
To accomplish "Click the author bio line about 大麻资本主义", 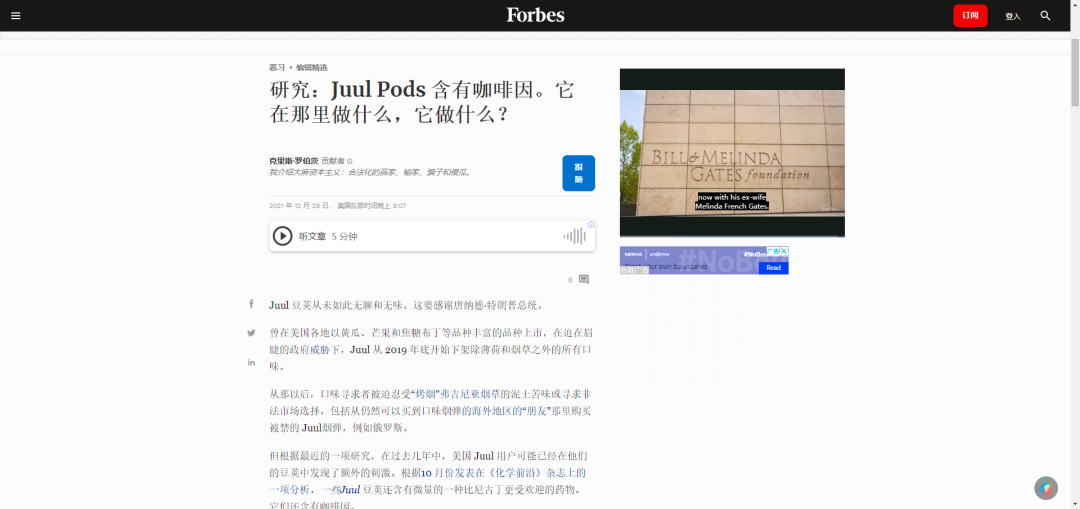I will click(371, 172).
